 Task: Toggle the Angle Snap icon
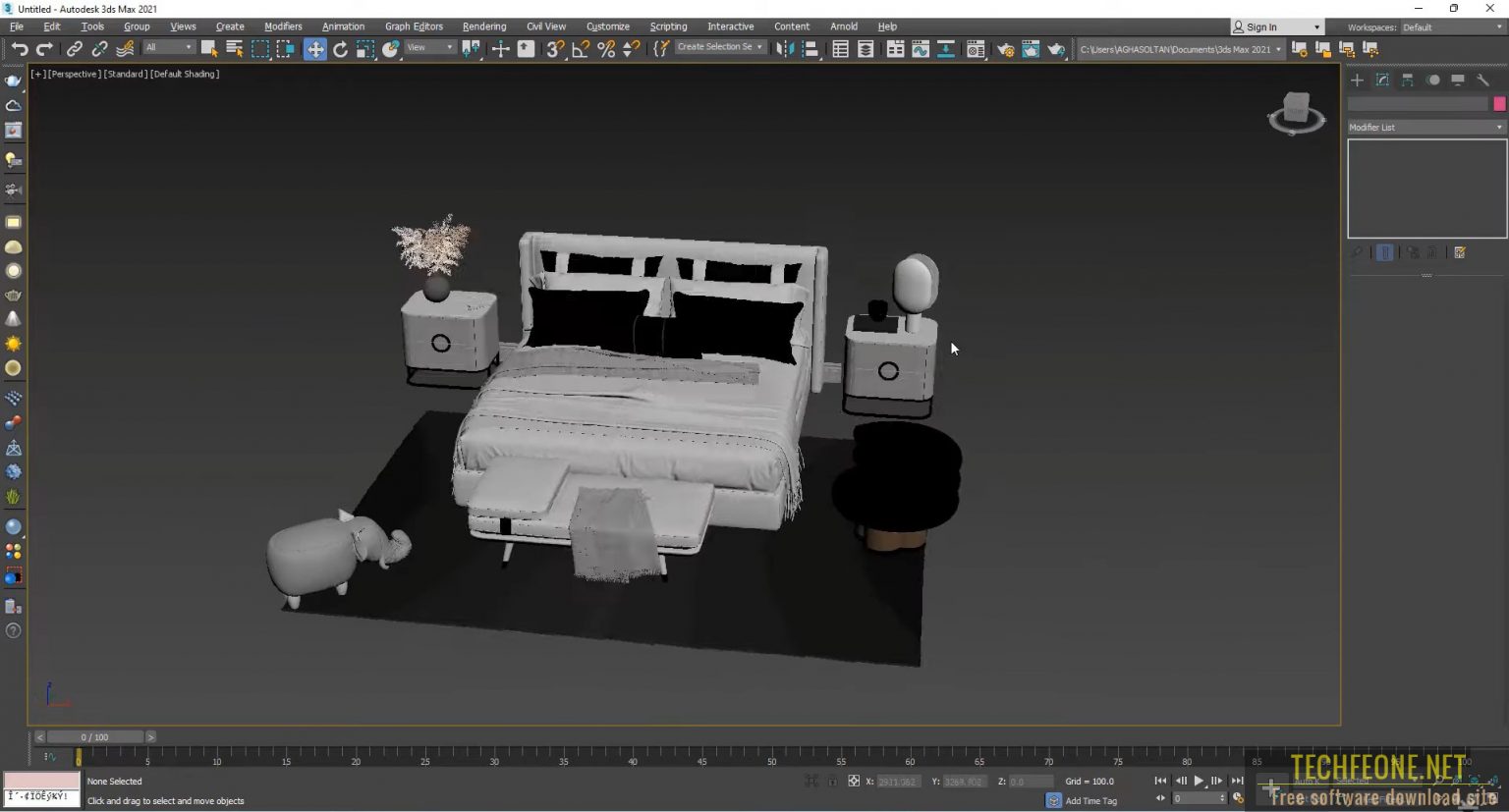click(581, 49)
